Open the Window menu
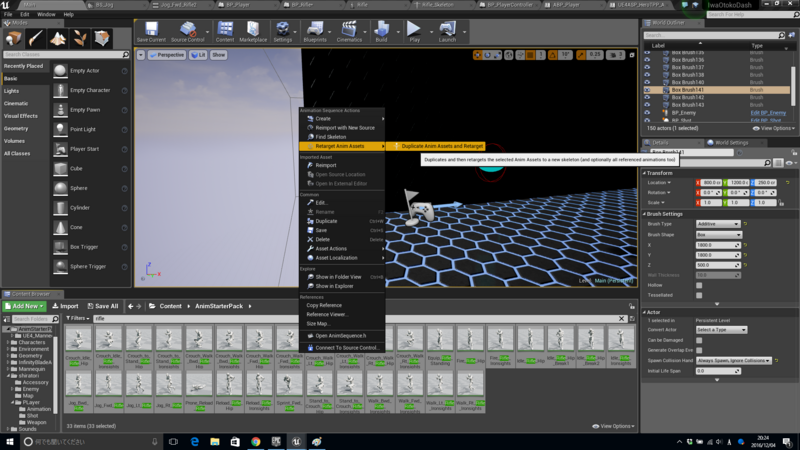Screen dimensions: 800x450 click(46, 14)
